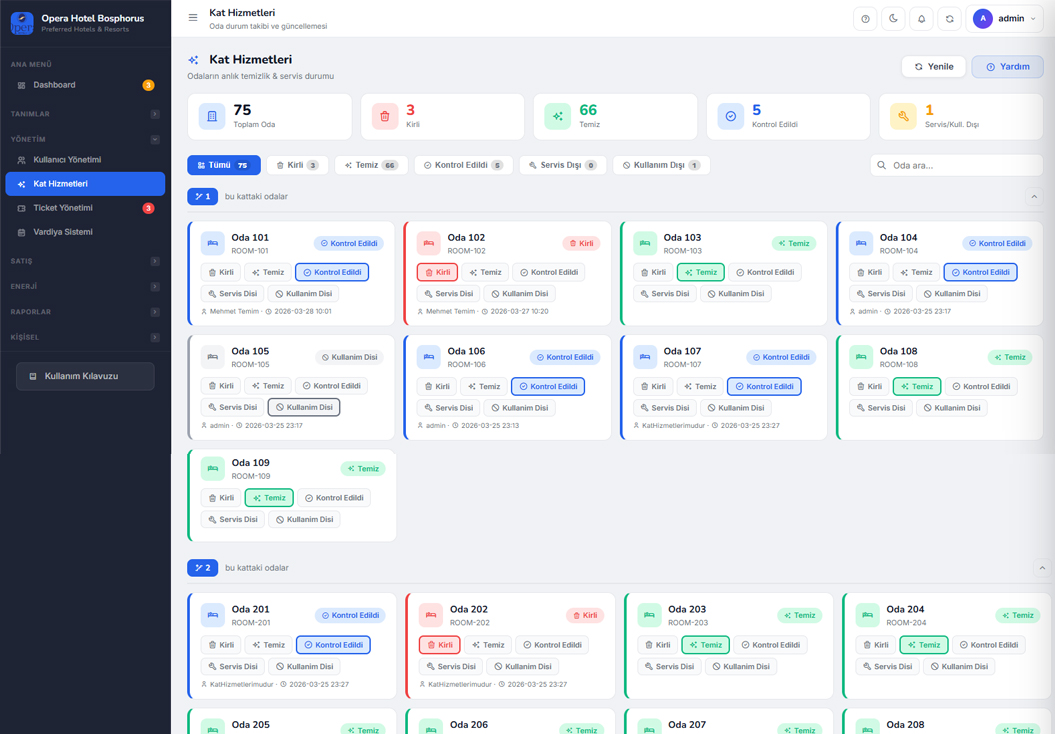This screenshot has width=1055, height=734.
Task: Select the Kontrol Edildi filter tab
Action: pyautogui.click(x=462, y=165)
